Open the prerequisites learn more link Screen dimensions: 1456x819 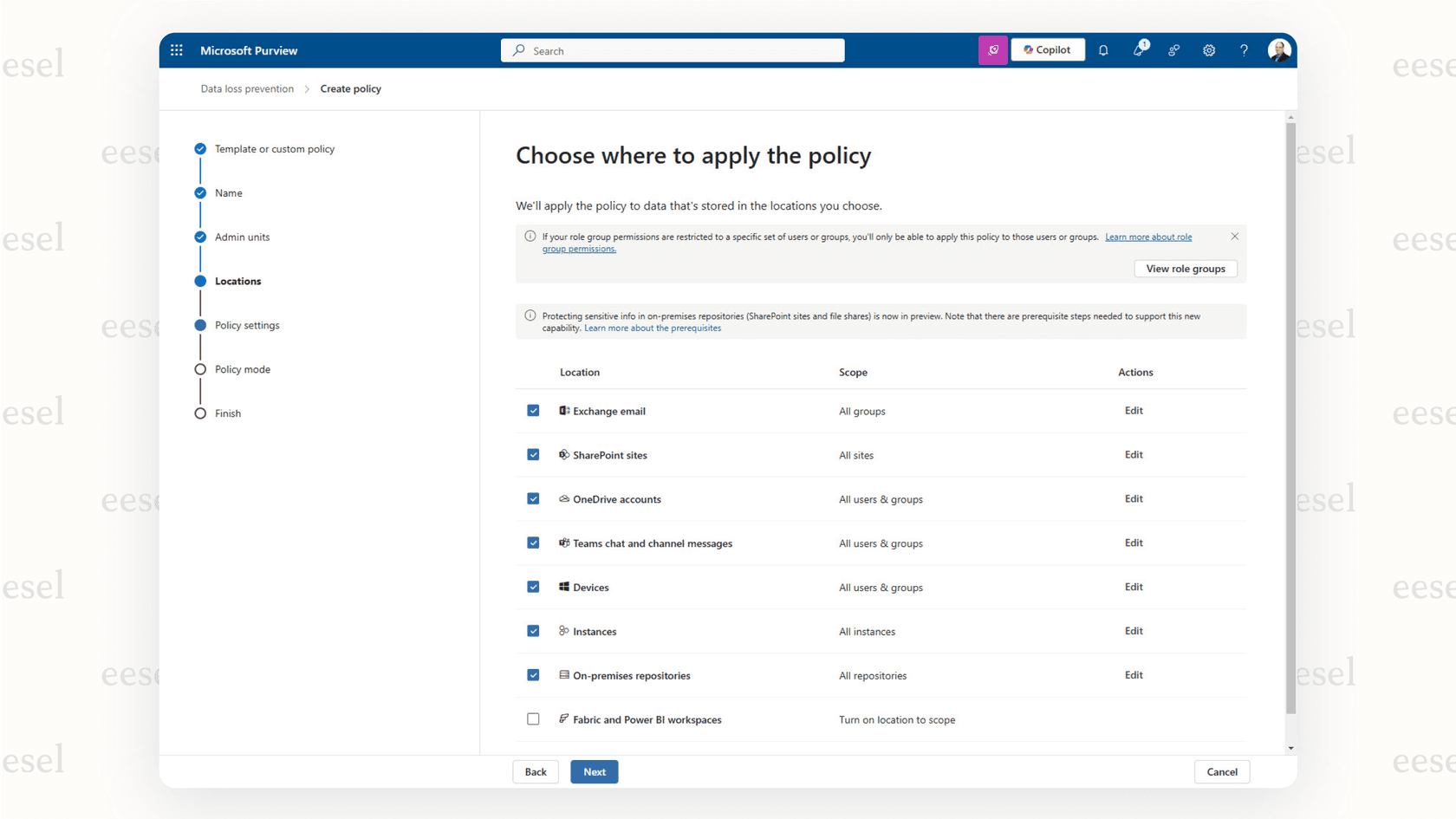[652, 328]
